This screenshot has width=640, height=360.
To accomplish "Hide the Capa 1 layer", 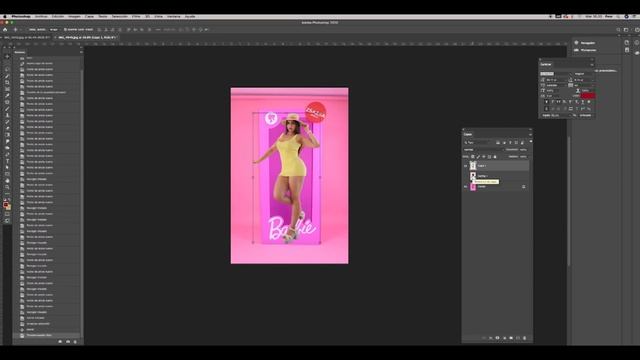I will pos(465,166).
